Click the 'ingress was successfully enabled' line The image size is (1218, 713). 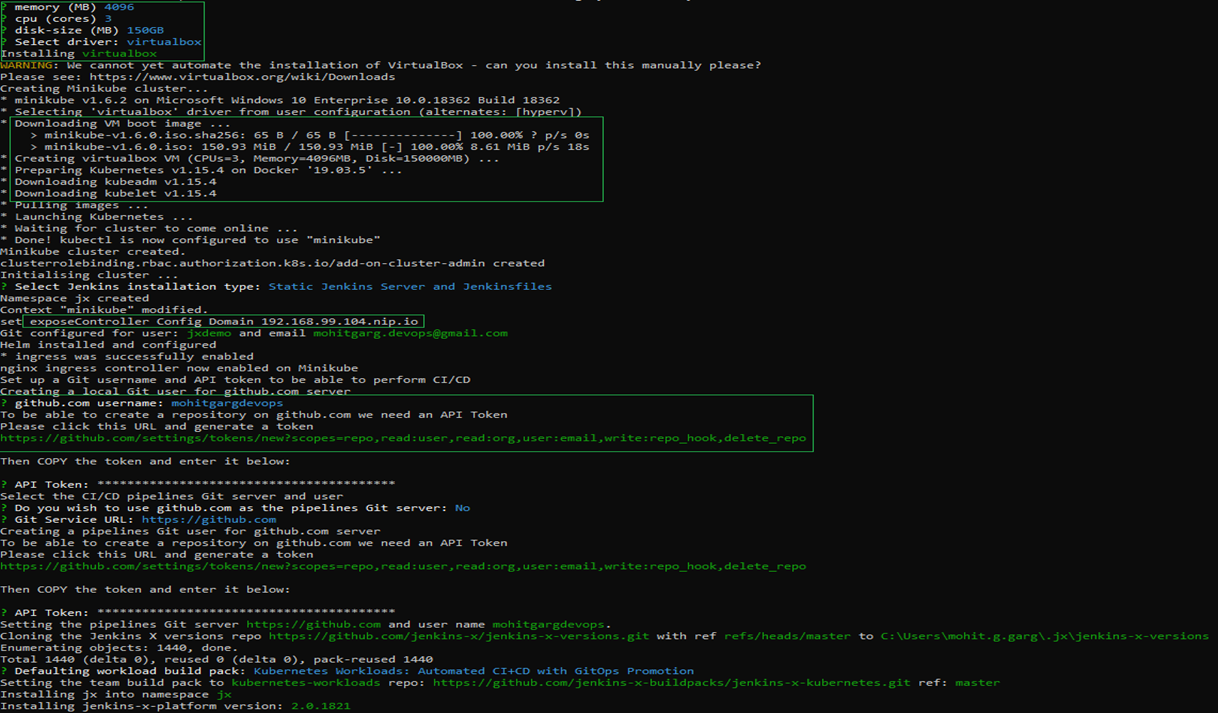point(127,357)
